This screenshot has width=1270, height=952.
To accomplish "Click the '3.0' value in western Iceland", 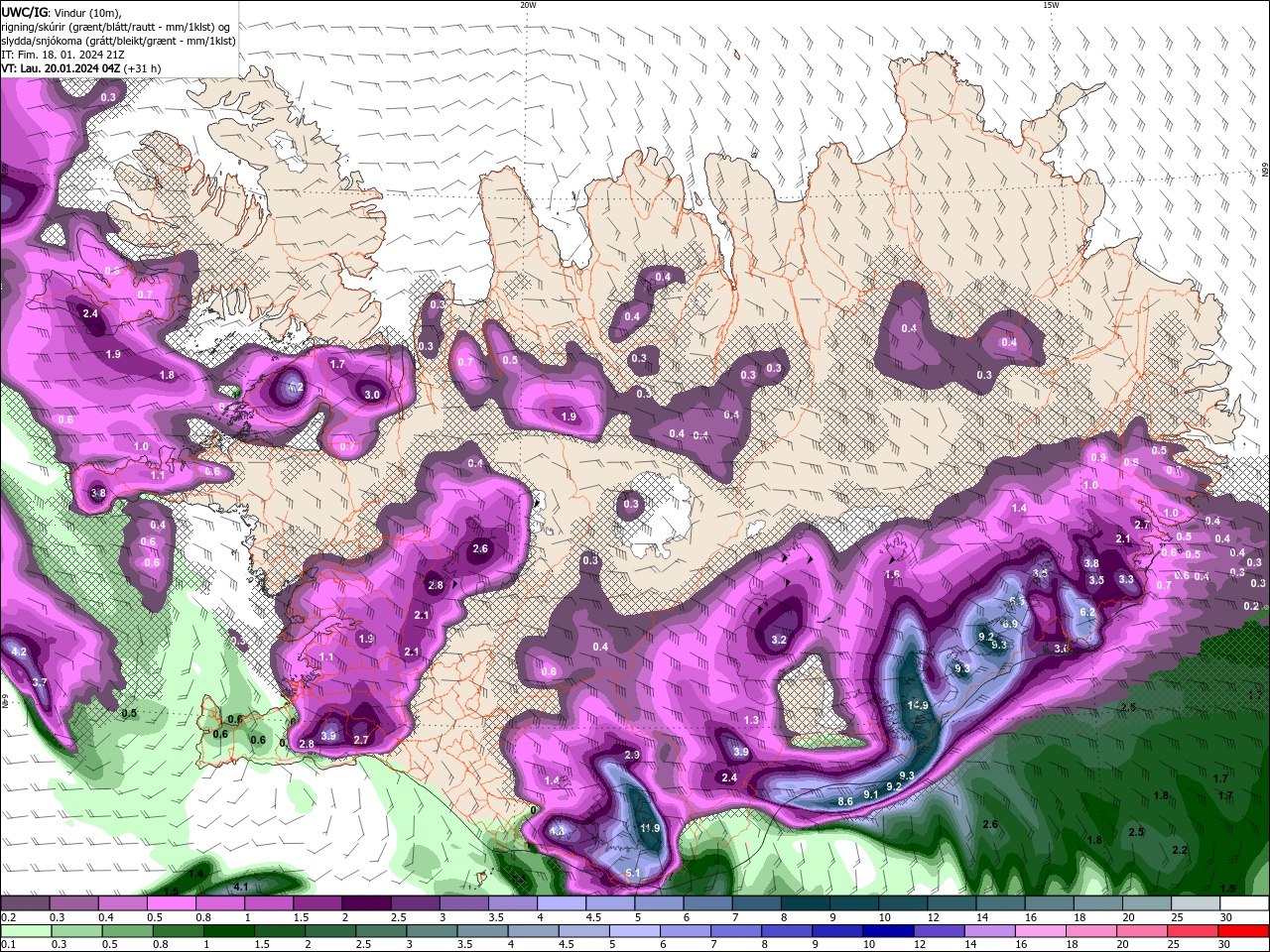I will click(x=372, y=395).
